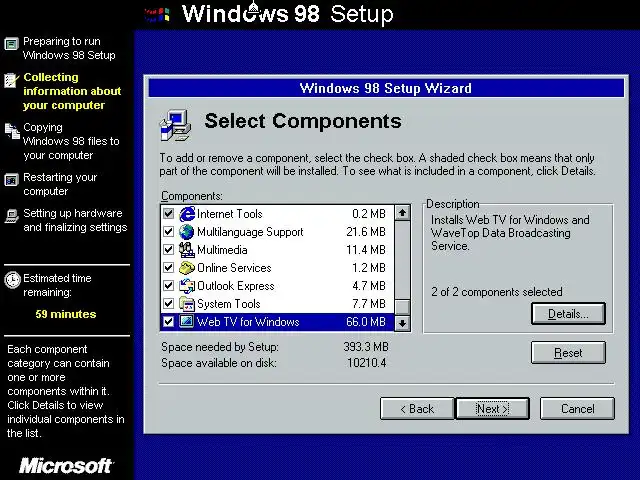Open Details for selected component
The width and height of the screenshot is (640, 480).
tap(568, 314)
